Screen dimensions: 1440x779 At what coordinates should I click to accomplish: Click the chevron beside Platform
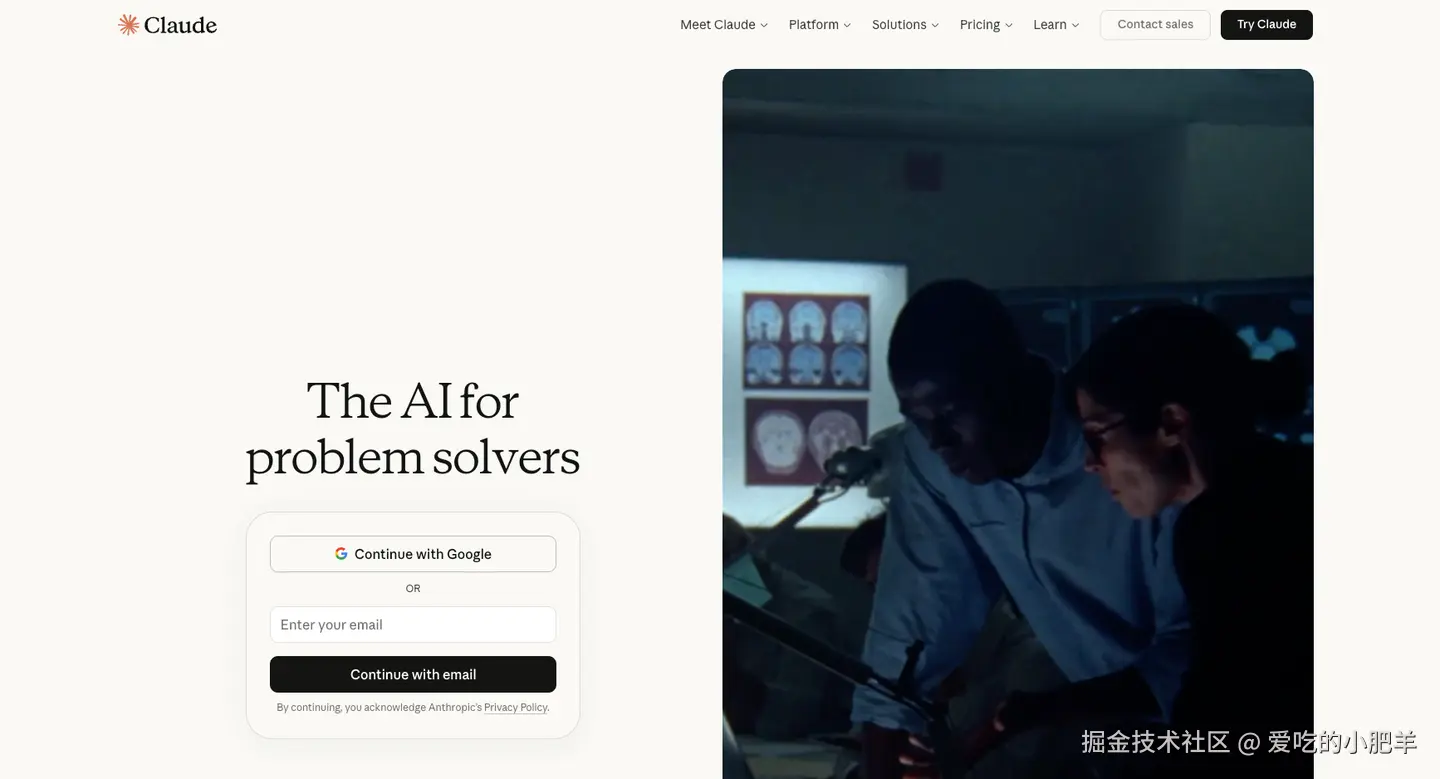(847, 25)
